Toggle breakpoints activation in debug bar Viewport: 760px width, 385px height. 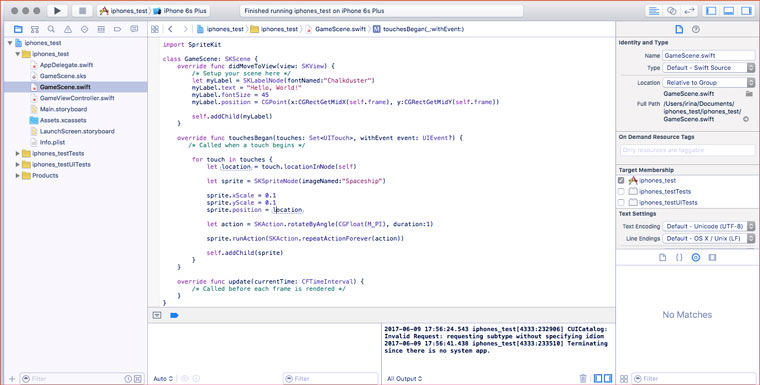174,315
